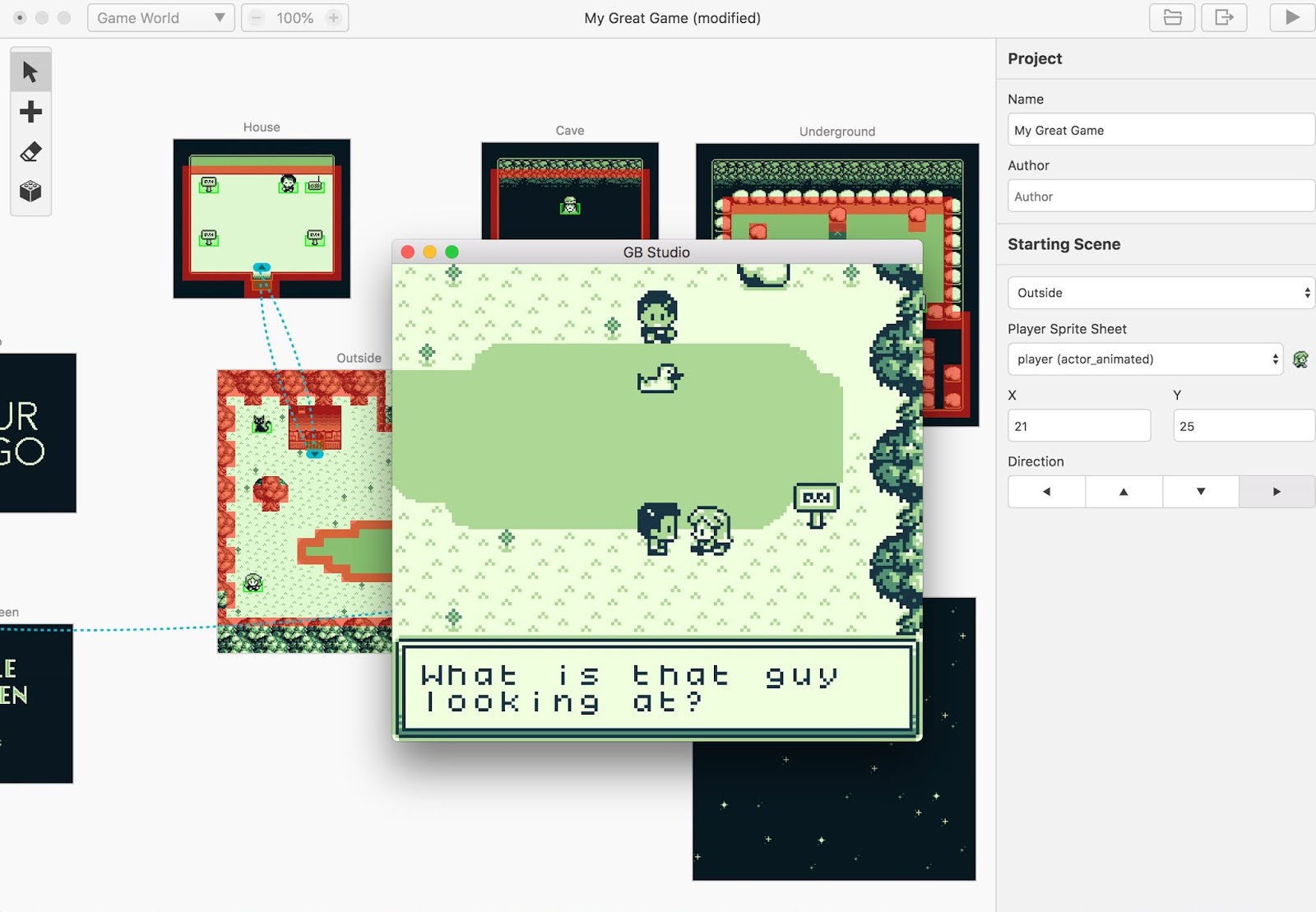Click the Starting Scene section heading

(x=1063, y=244)
